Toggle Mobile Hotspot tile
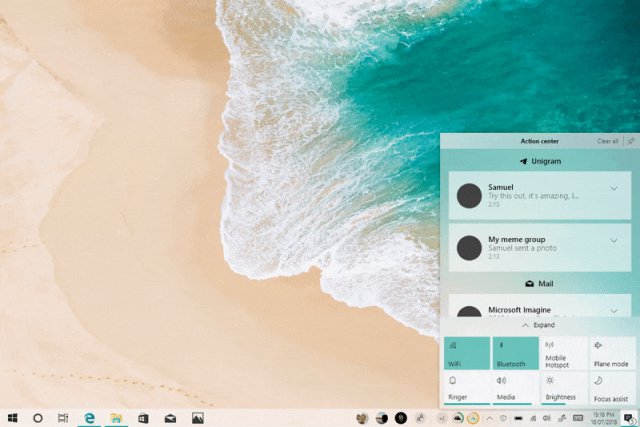The height and width of the screenshot is (427, 640). (564, 353)
